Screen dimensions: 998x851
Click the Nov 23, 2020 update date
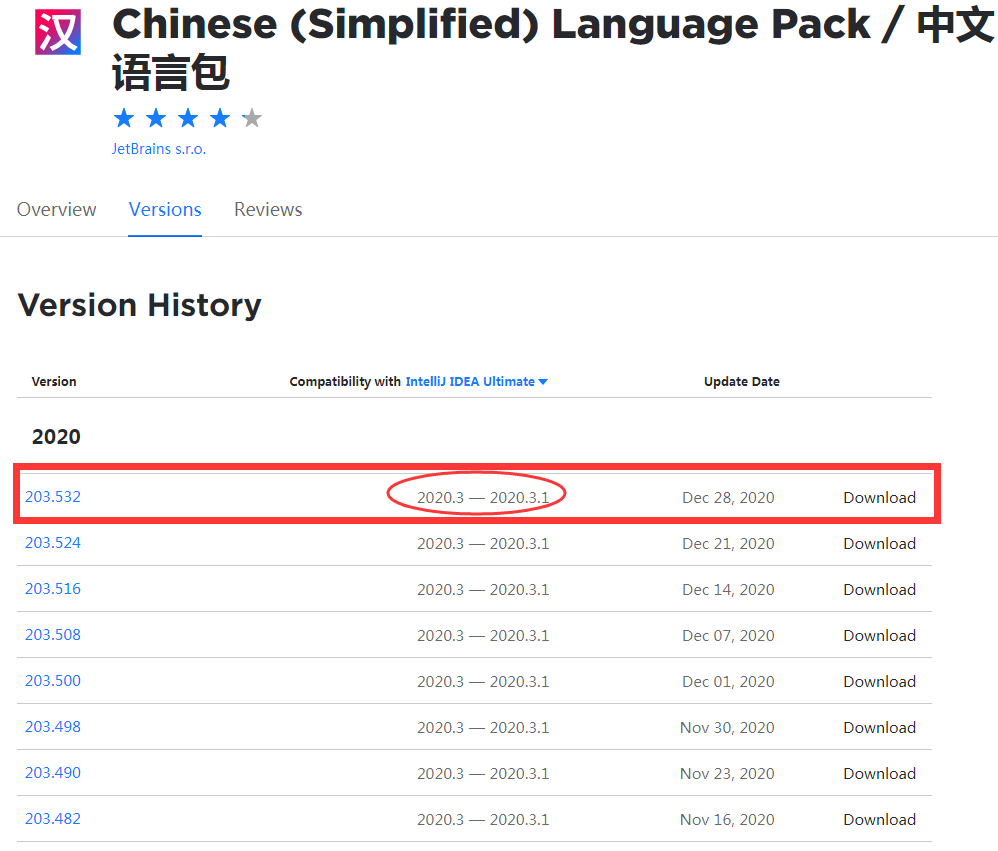(x=727, y=773)
